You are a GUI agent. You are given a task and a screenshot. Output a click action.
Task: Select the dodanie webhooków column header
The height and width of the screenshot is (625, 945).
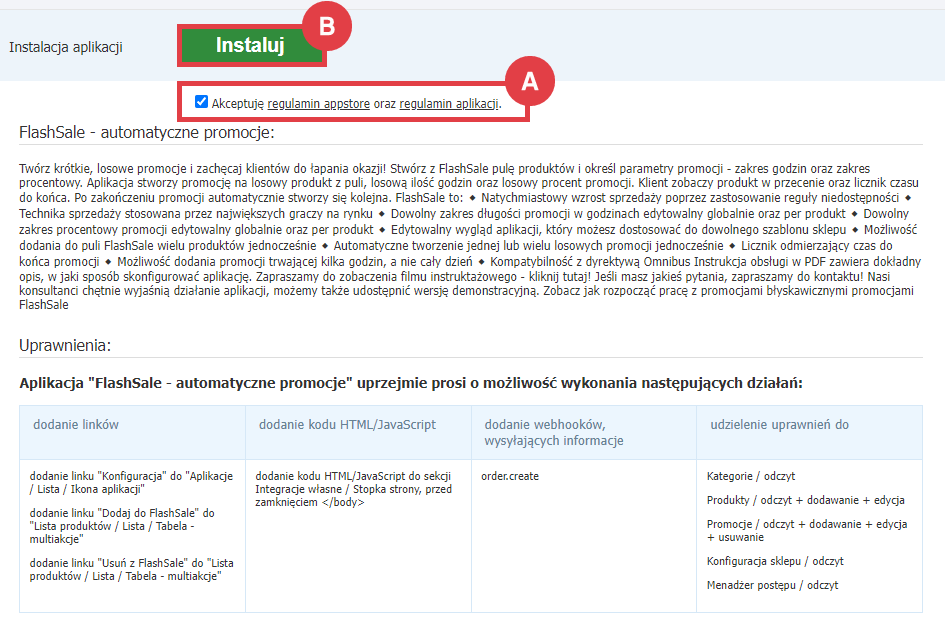click(x=554, y=433)
